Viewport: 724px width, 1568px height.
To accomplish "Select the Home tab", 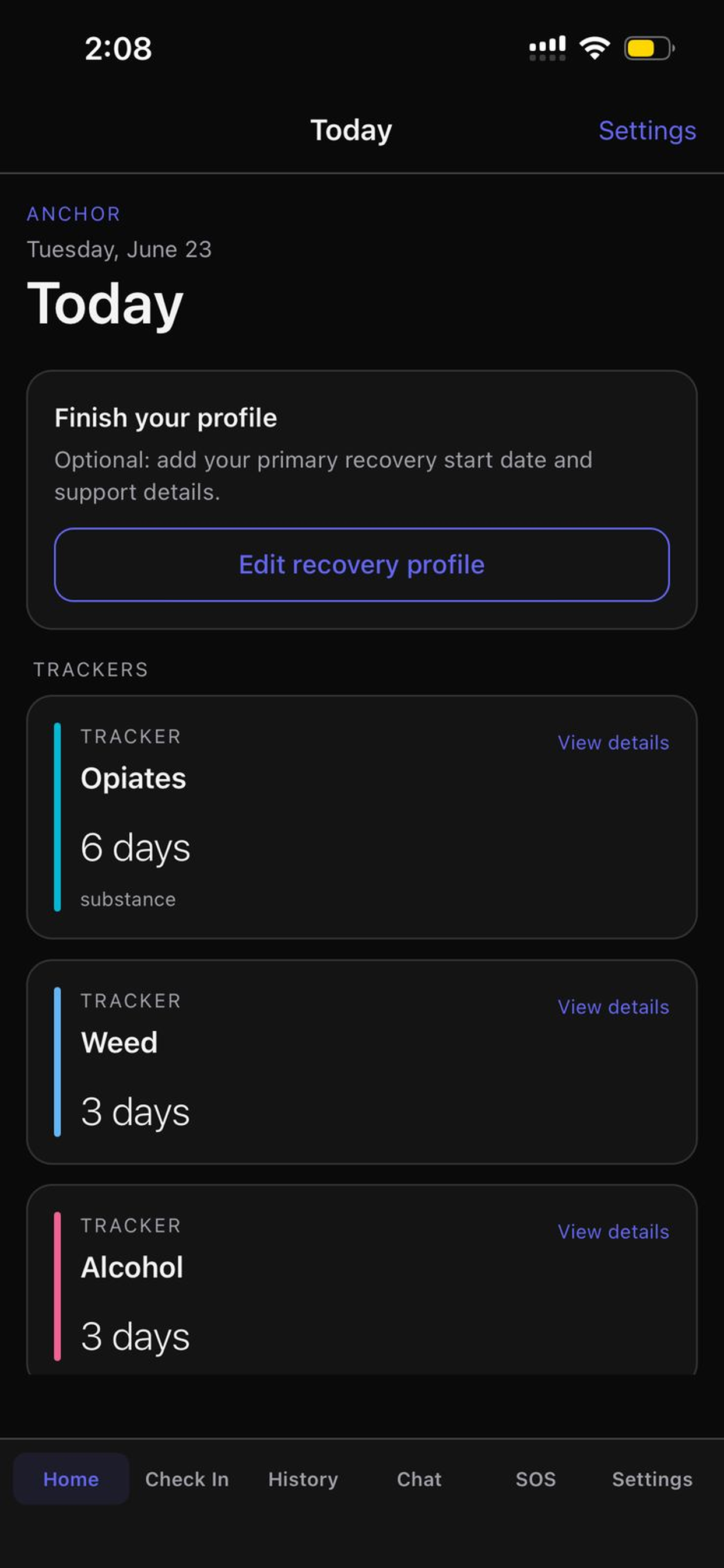I will pyautogui.click(x=71, y=1479).
